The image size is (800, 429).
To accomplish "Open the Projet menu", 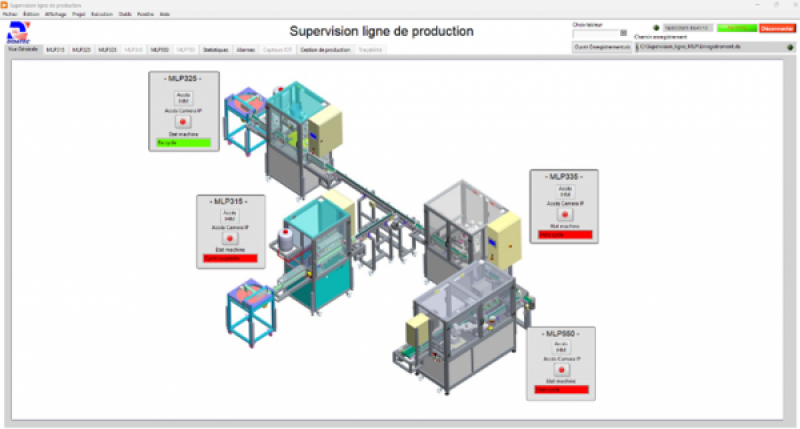I will (x=79, y=14).
